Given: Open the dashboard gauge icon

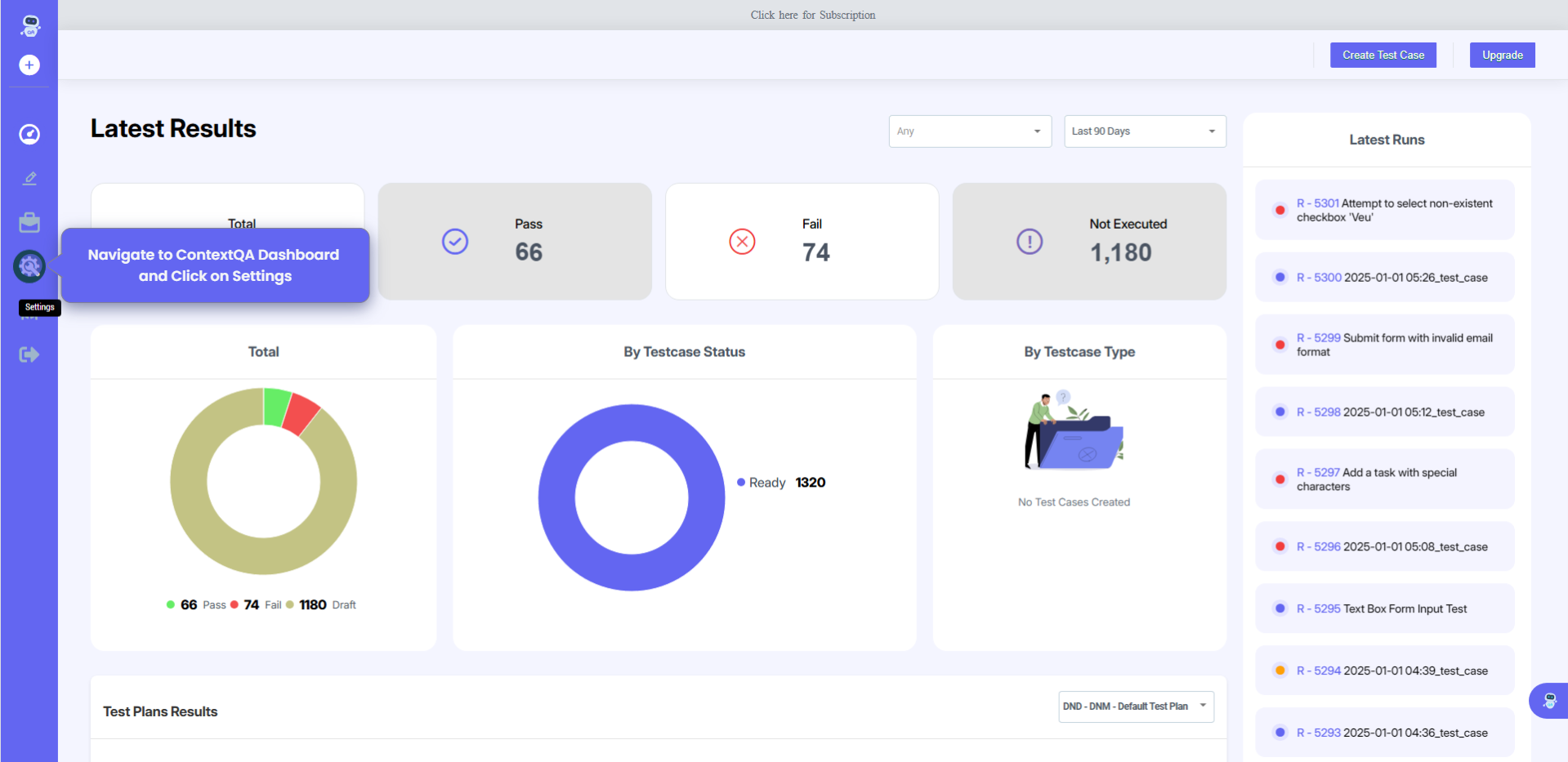Looking at the screenshot, I should click(29, 134).
